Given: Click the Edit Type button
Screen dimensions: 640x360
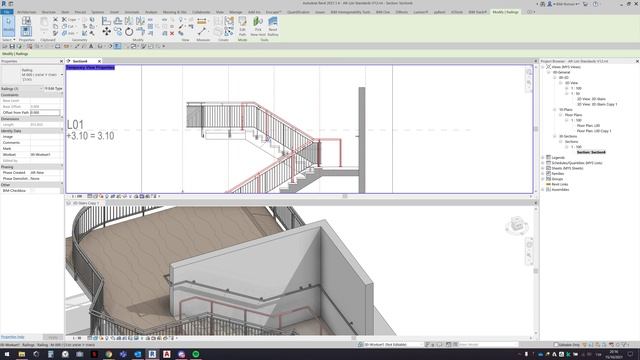Looking at the screenshot, I should click(54, 89).
